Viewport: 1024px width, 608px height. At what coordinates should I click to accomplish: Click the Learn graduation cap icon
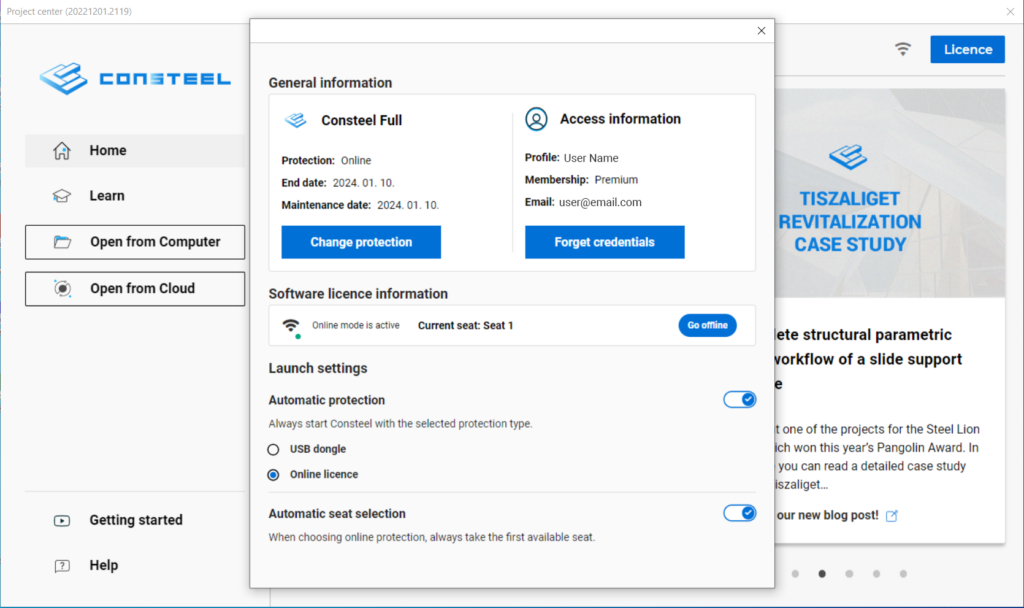tap(62, 196)
